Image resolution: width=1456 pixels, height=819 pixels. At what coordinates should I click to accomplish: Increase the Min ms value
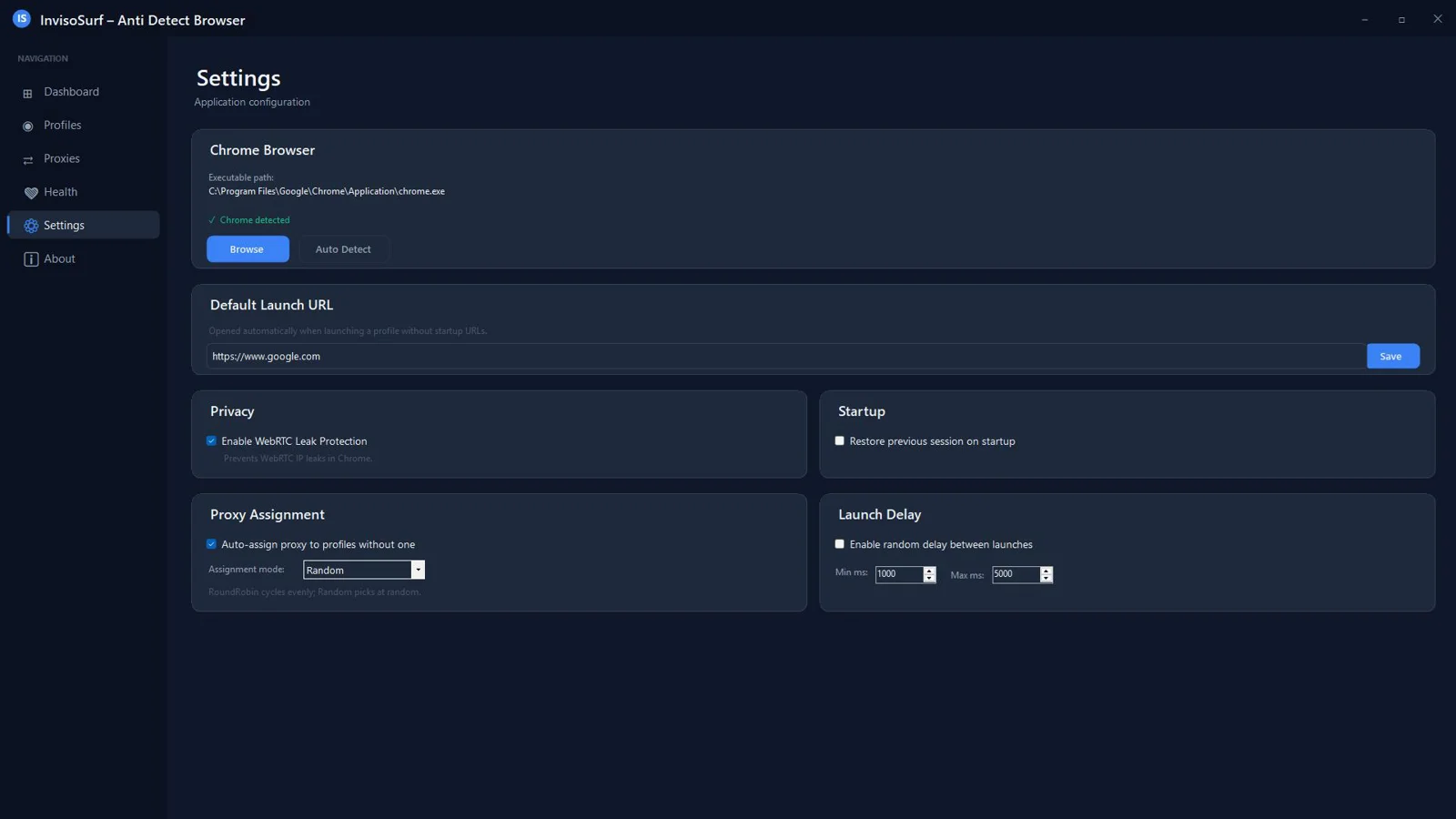click(929, 571)
